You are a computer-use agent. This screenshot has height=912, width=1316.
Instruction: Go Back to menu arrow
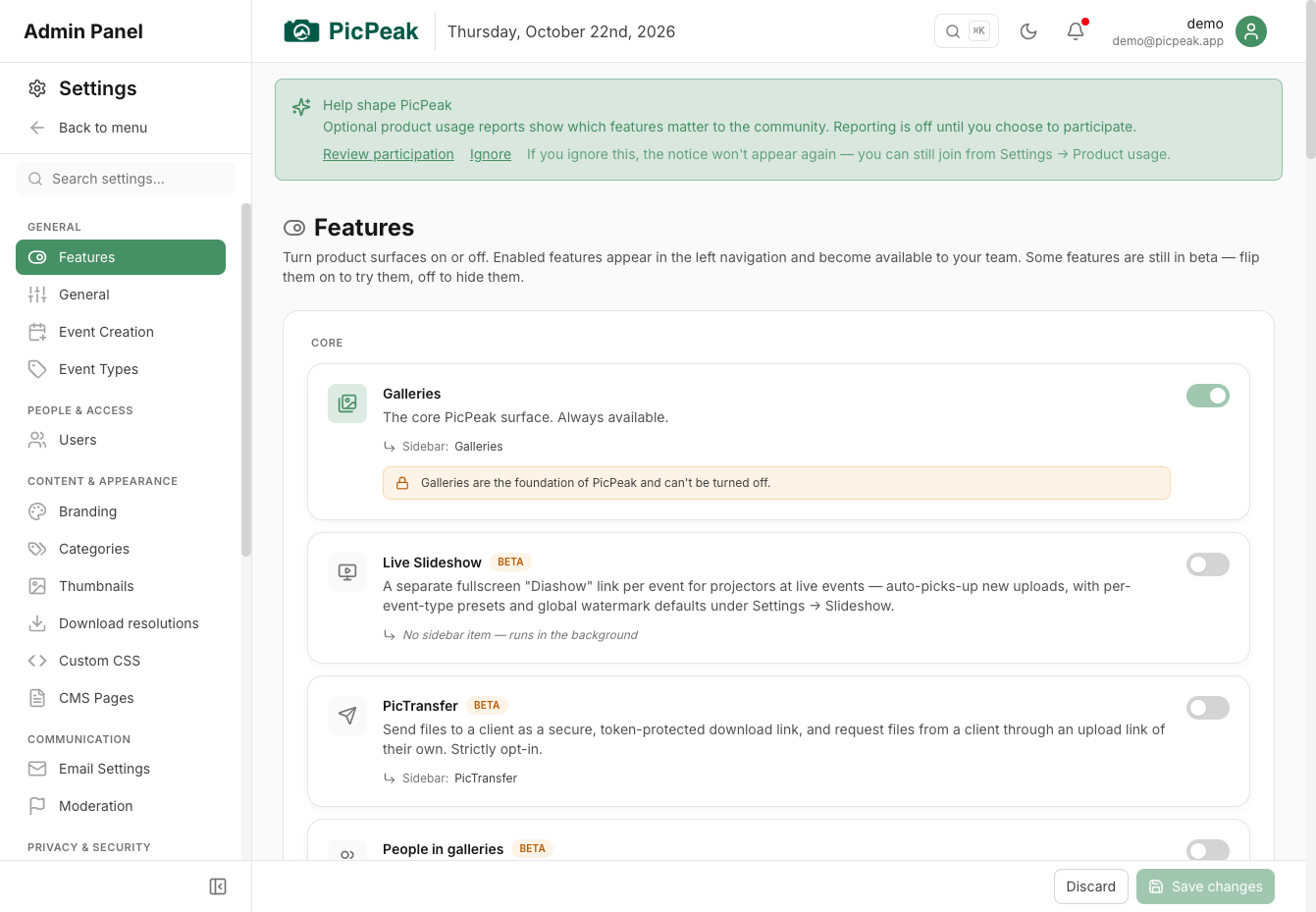[x=37, y=128]
